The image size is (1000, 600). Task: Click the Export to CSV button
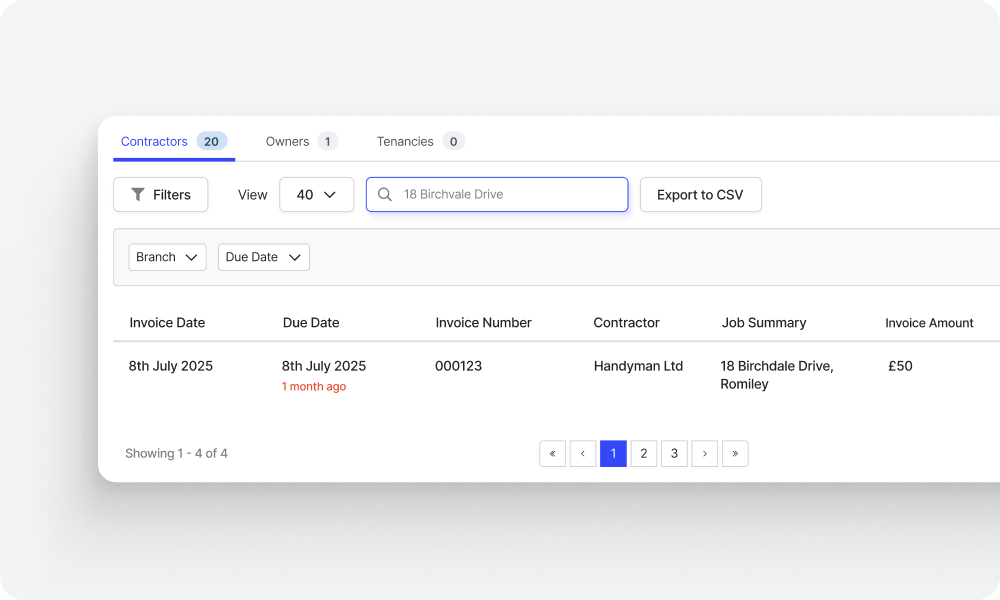[x=700, y=194]
